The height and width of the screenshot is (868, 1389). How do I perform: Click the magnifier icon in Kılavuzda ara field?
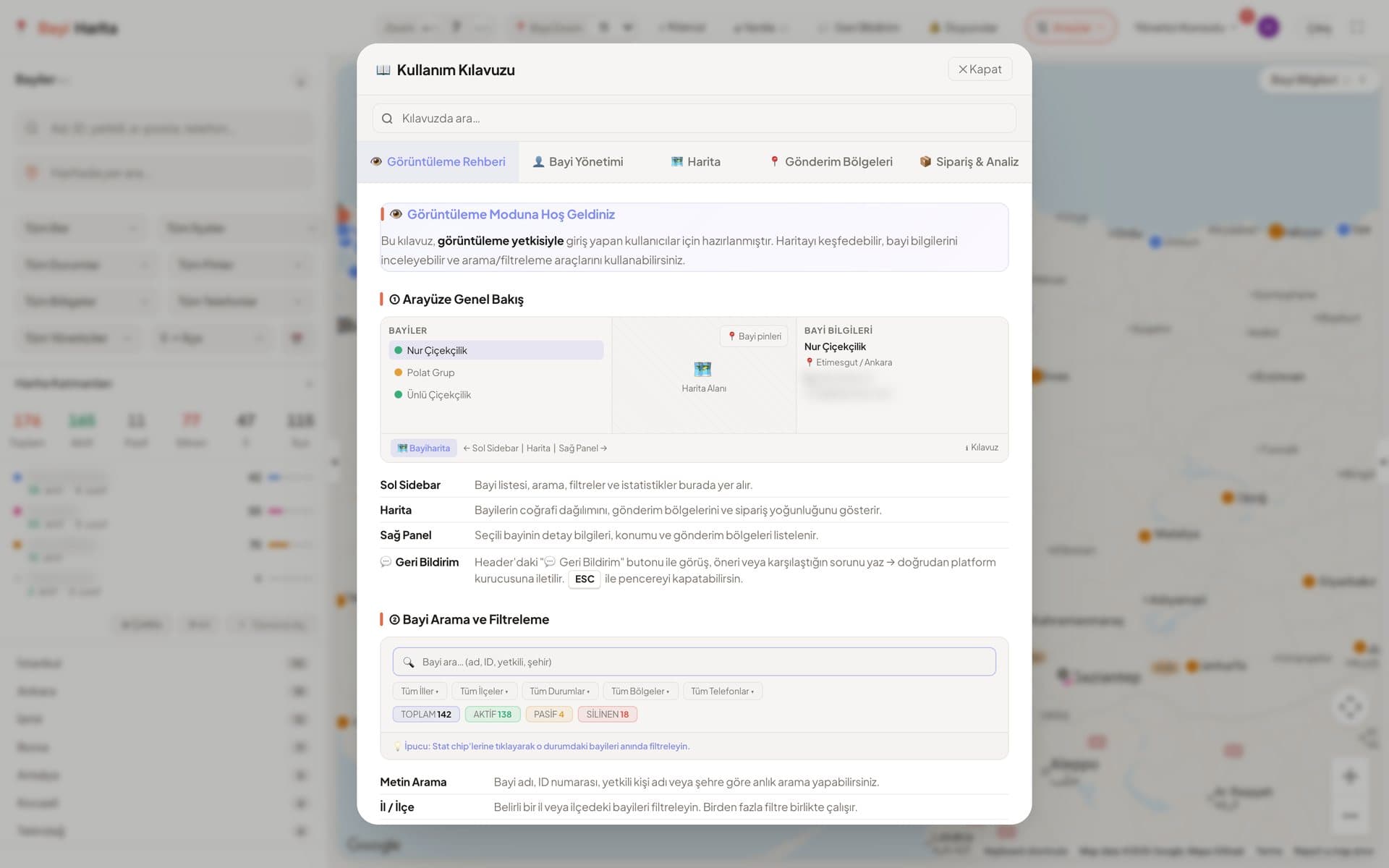tap(387, 119)
